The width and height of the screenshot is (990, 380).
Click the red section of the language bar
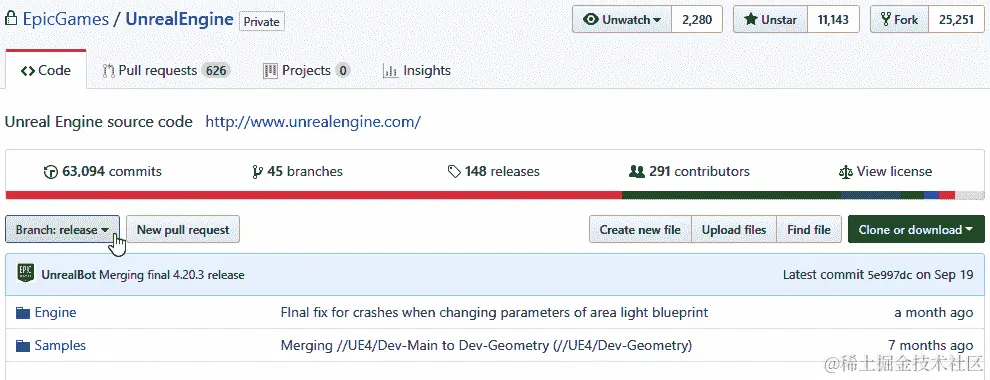(313, 195)
